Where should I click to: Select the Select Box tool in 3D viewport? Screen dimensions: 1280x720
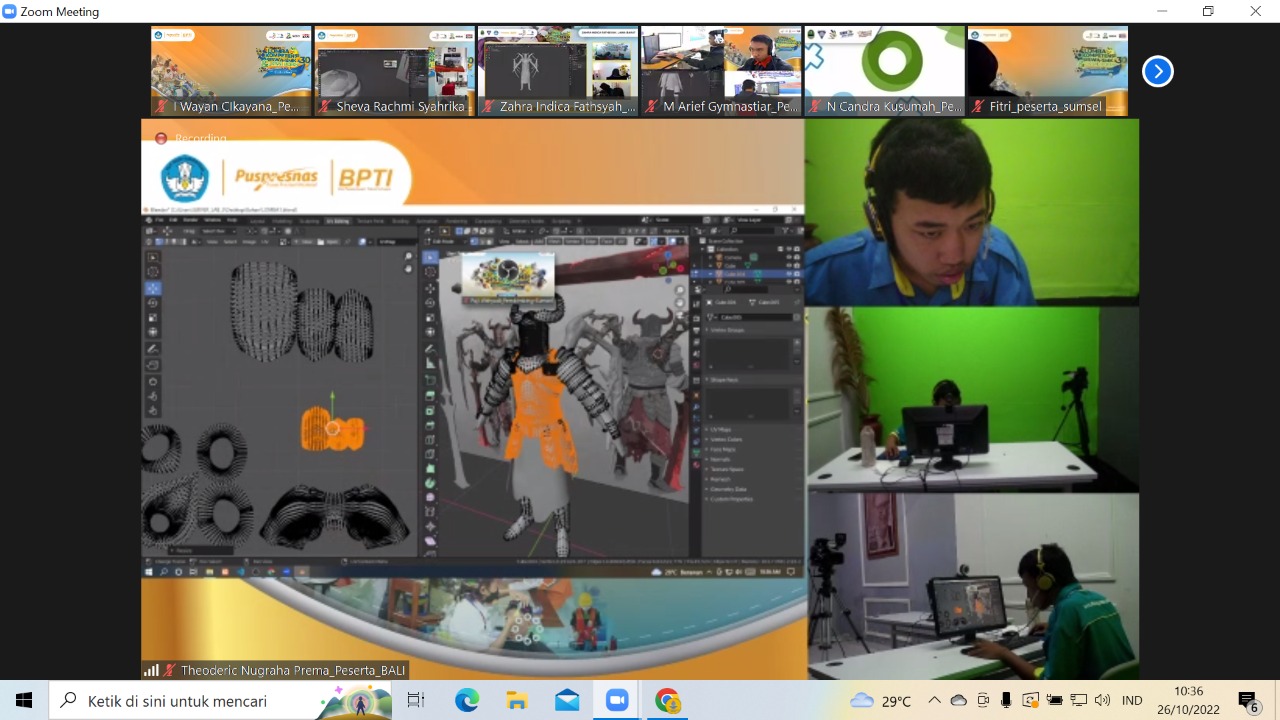tap(430, 258)
